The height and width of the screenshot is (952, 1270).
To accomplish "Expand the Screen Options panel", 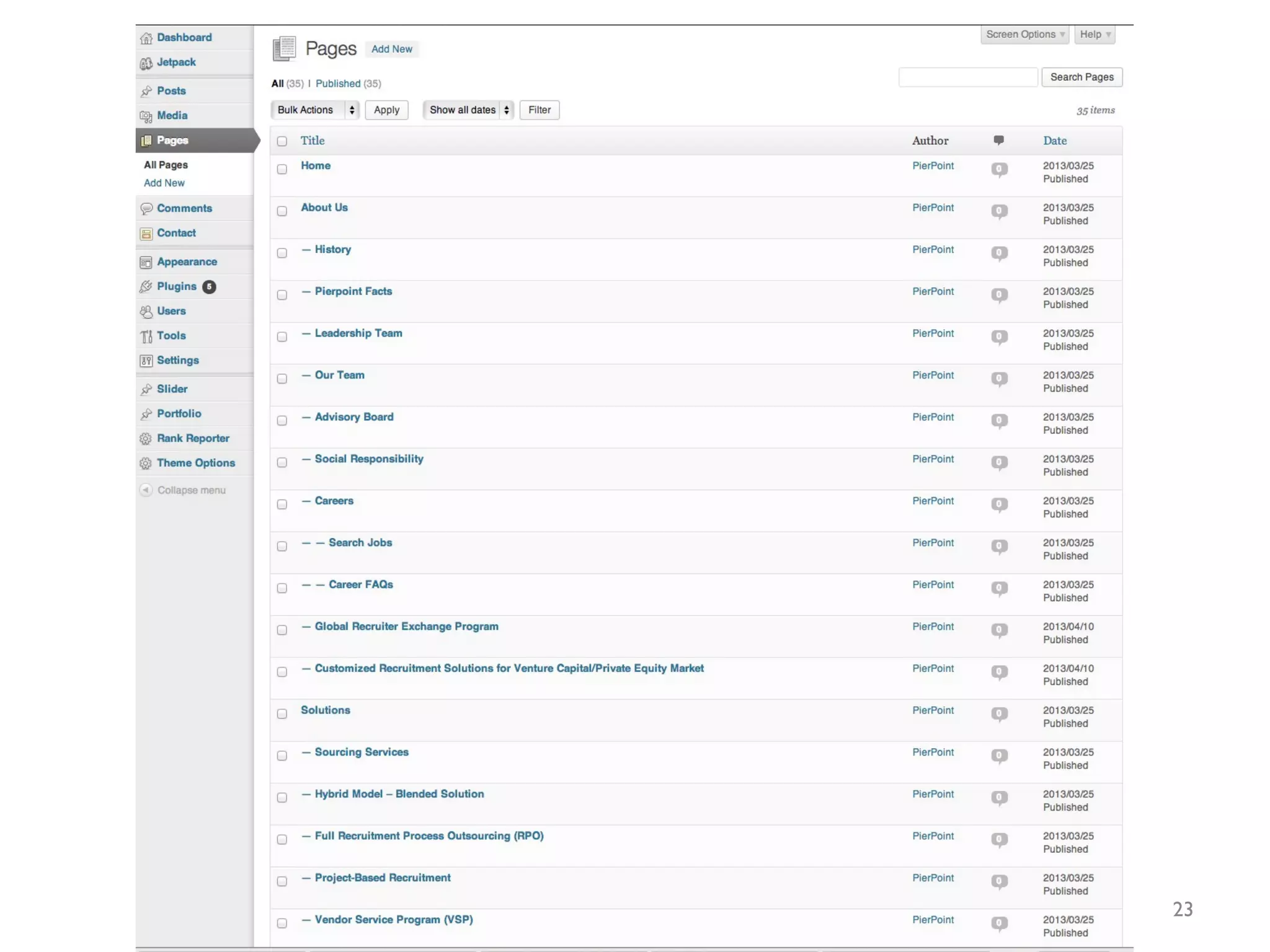I will (x=1024, y=35).
